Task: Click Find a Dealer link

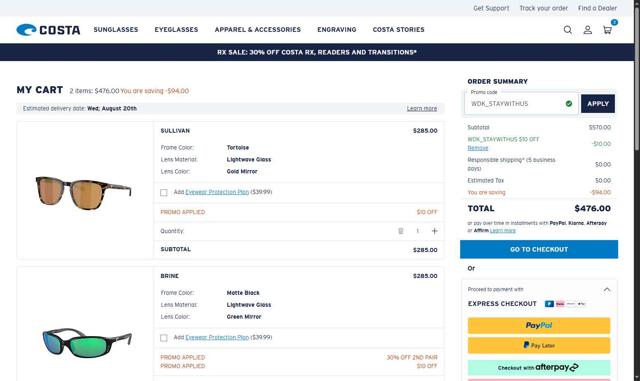Action: point(597,8)
